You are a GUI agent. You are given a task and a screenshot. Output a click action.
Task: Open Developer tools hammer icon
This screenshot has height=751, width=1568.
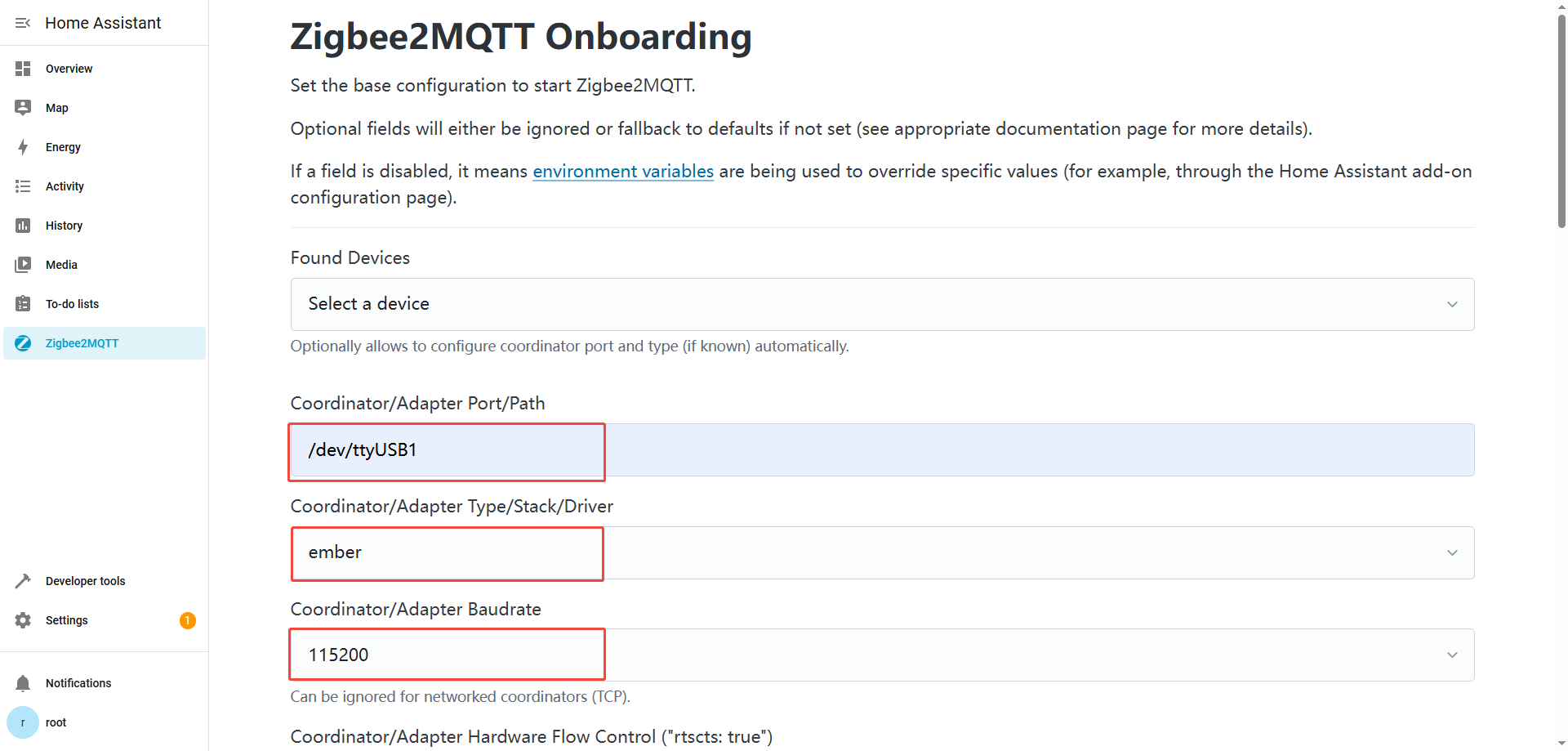click(x=23, y=581)
